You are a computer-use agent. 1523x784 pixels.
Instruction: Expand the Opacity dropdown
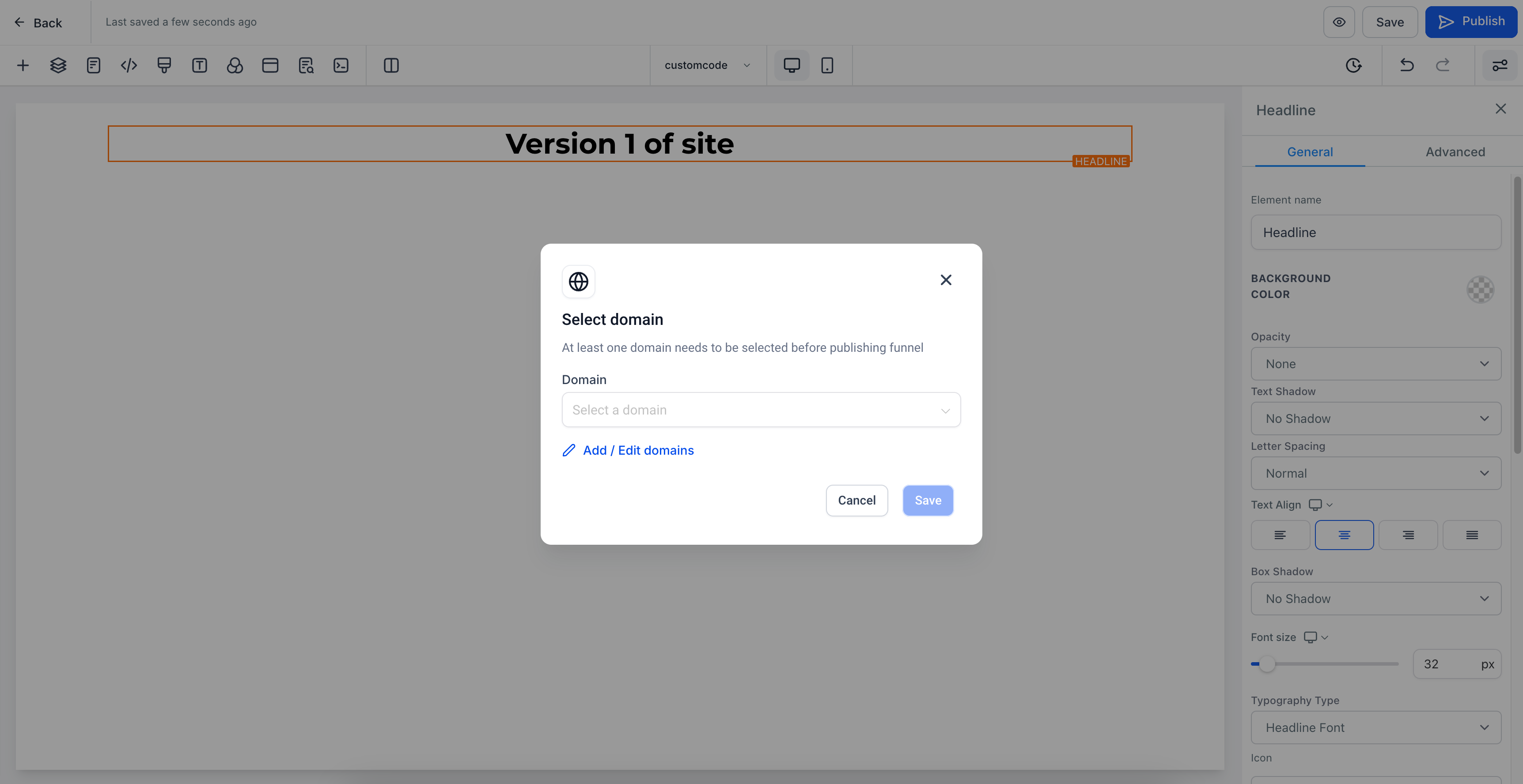[1376, 363]
